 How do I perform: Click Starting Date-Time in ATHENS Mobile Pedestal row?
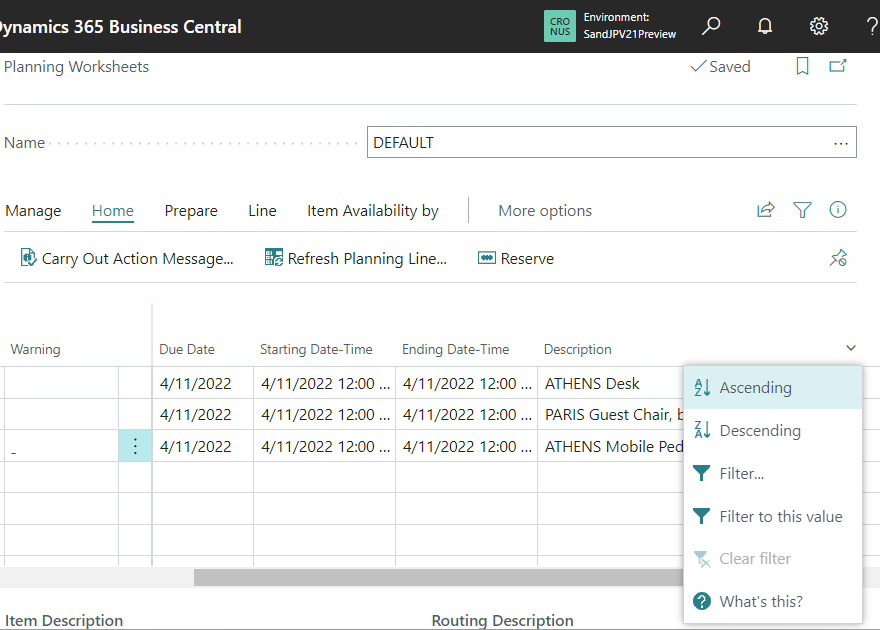click(x=324, y=447)
